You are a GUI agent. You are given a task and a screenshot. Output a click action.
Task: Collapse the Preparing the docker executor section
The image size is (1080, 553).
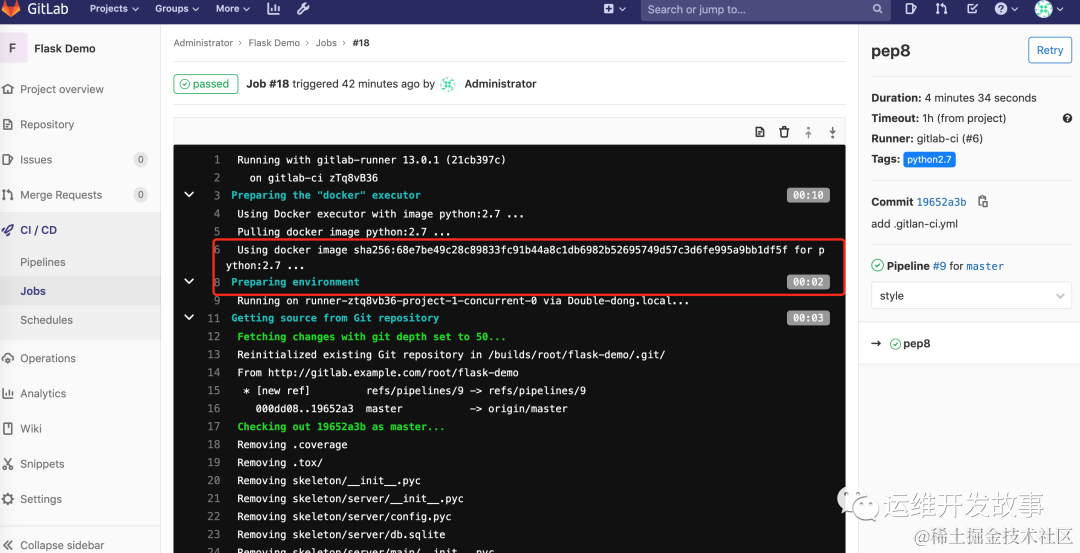click(x=189, y=195)
